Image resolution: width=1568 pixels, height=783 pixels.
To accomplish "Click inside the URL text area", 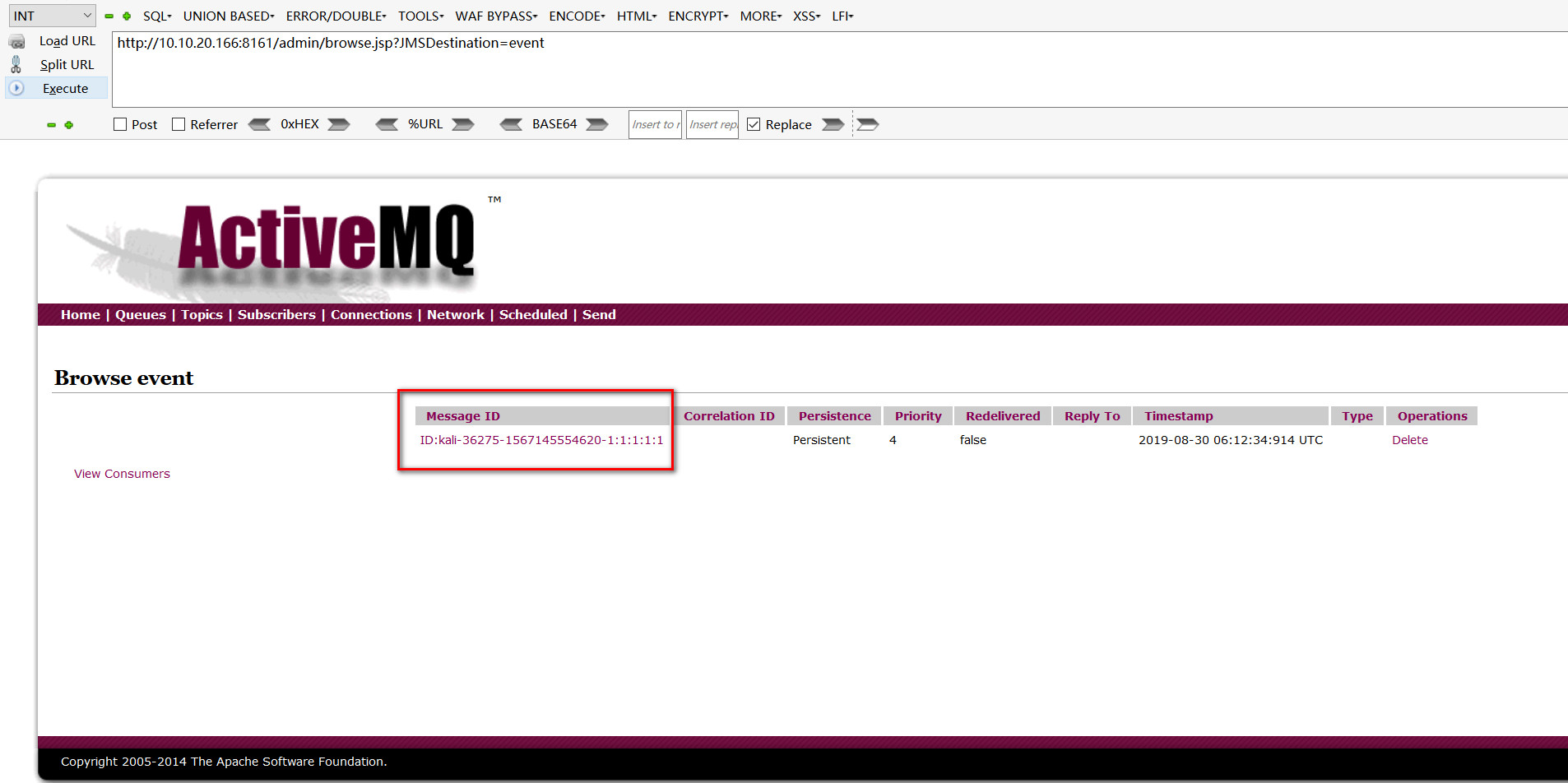I will (x=839, y=69).
